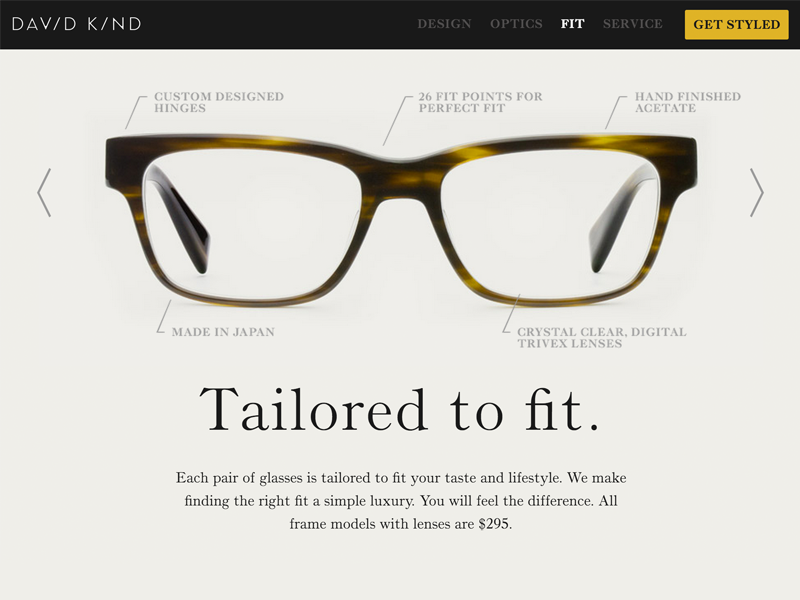Select the Fit navigation tab
800x600 pixels.
click(x=572, y=24)
